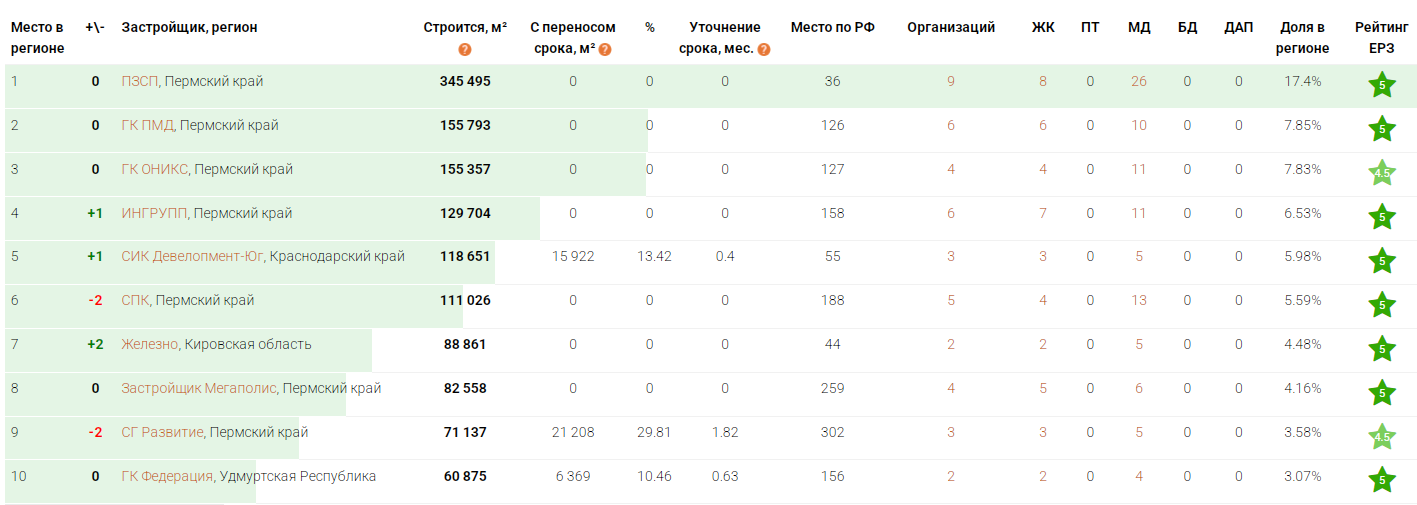The height and width of the screenshot is (505, 1417).
Task: Click the rating star for ГК Федерация
Action: (1381, 481)
